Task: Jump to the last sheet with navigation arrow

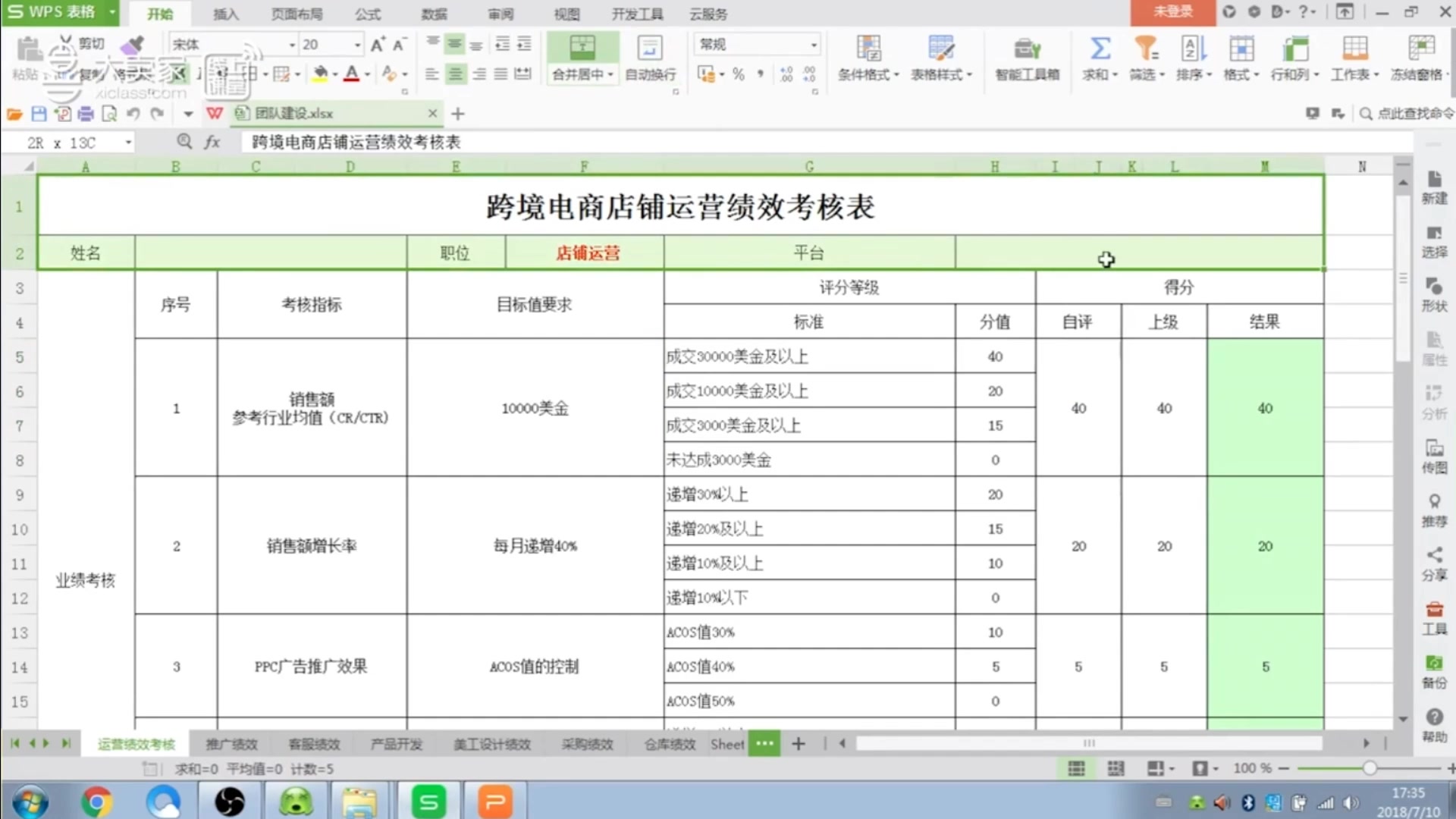Action: 66,744
